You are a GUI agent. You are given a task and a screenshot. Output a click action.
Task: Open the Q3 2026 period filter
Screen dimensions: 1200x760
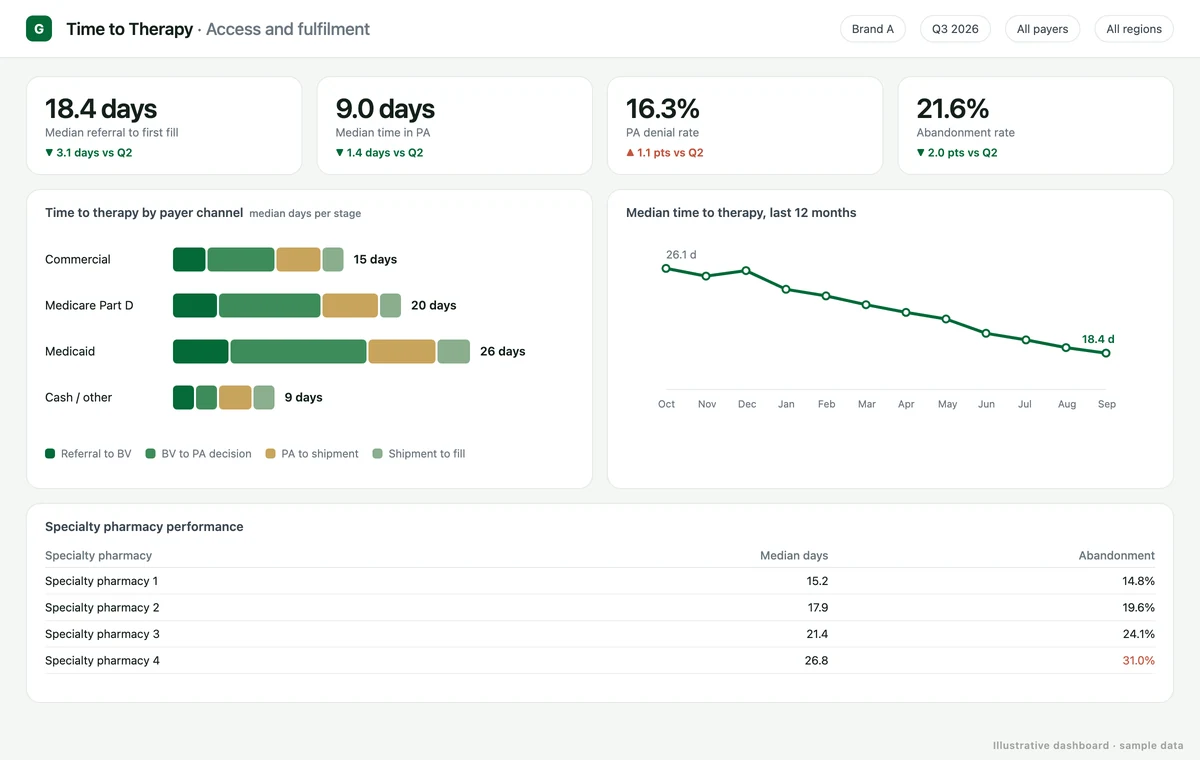[x=955, y=29]
